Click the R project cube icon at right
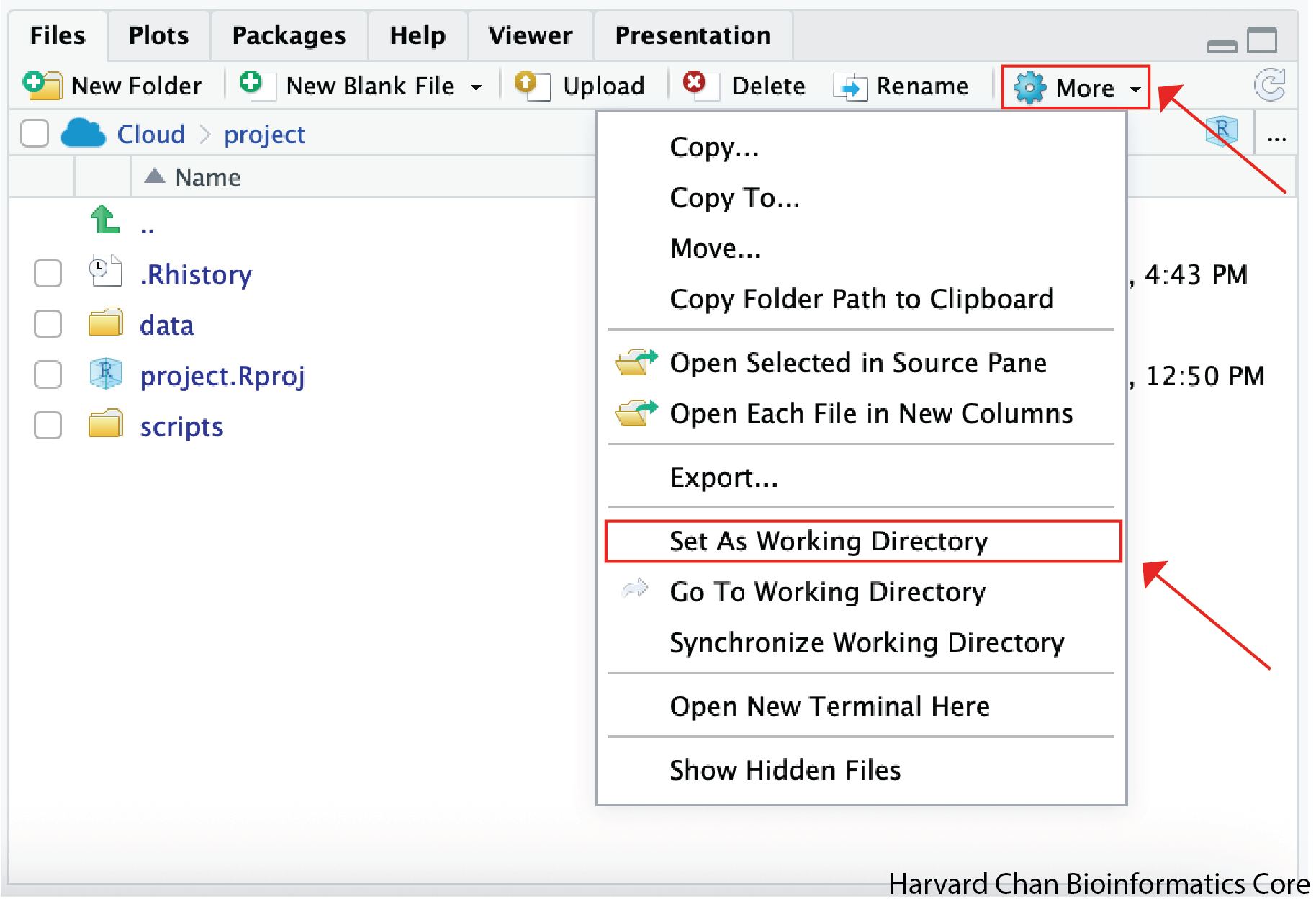The image size is (1316, 901). tap(1221, 132)
